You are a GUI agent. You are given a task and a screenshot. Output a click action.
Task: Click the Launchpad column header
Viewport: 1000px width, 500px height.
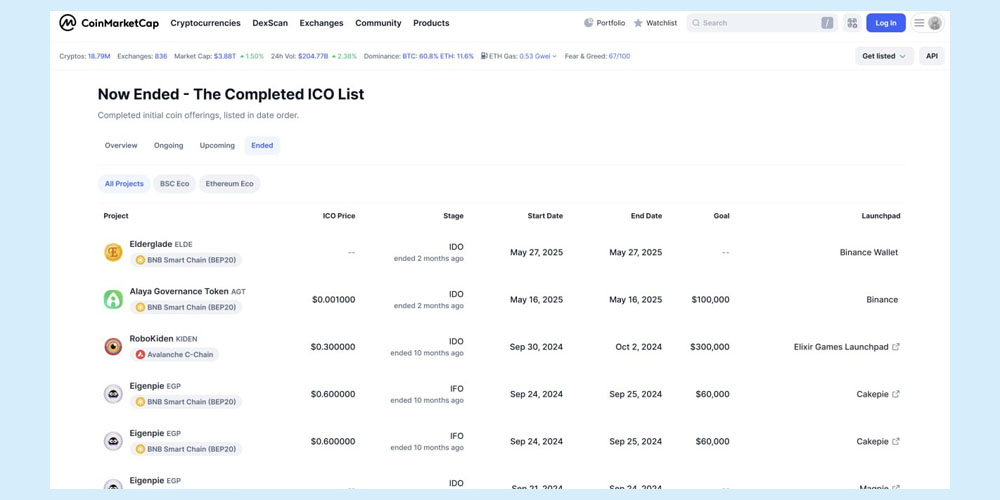click(881, 216)
